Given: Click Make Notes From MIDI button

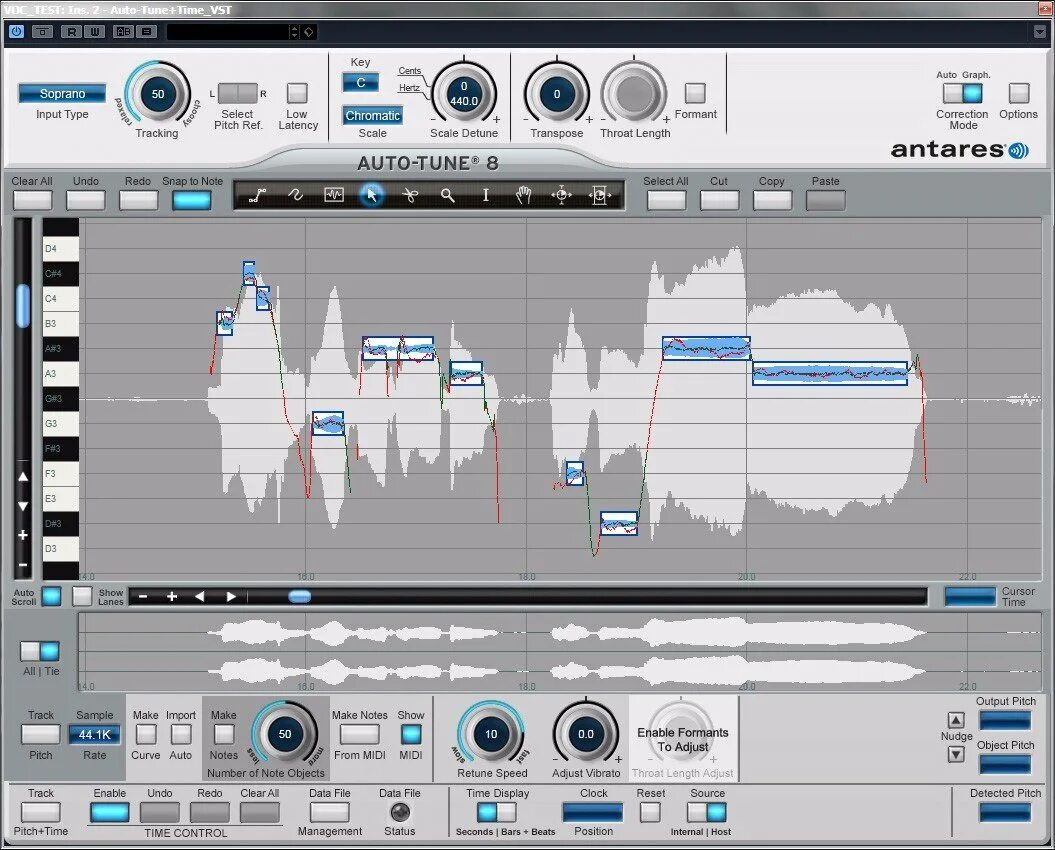Looking at the screenshot, I should (x=359, y=734).
